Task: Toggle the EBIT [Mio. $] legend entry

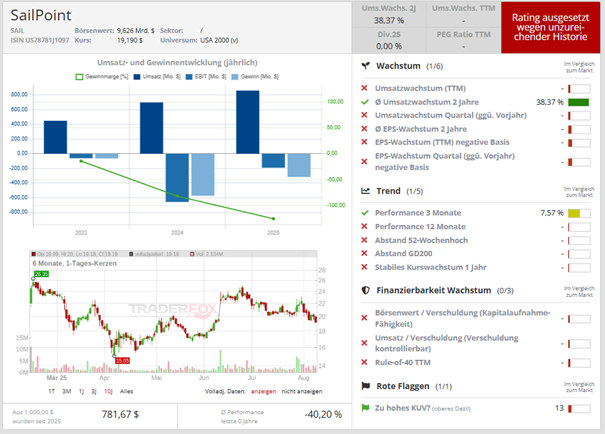Action: pyautogui.click(x=206, y=77)
